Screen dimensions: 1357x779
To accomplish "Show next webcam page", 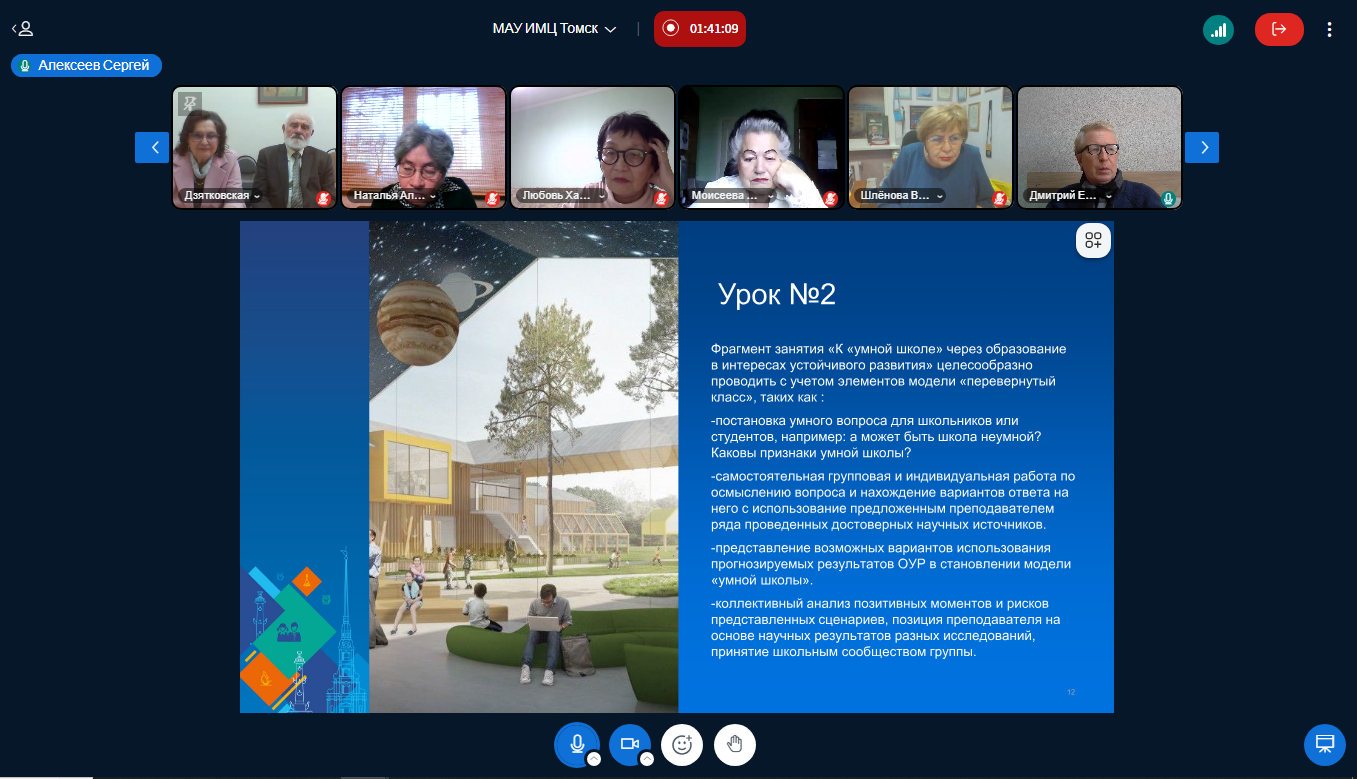I will 1202,147.
